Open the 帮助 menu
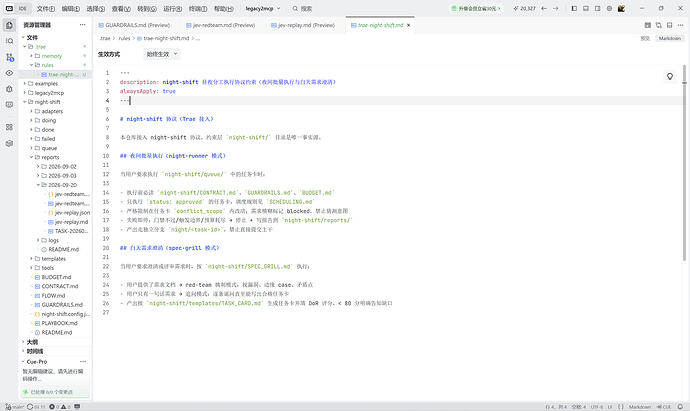The width and height of the screenshot is (690, 411). coord(224,8)
